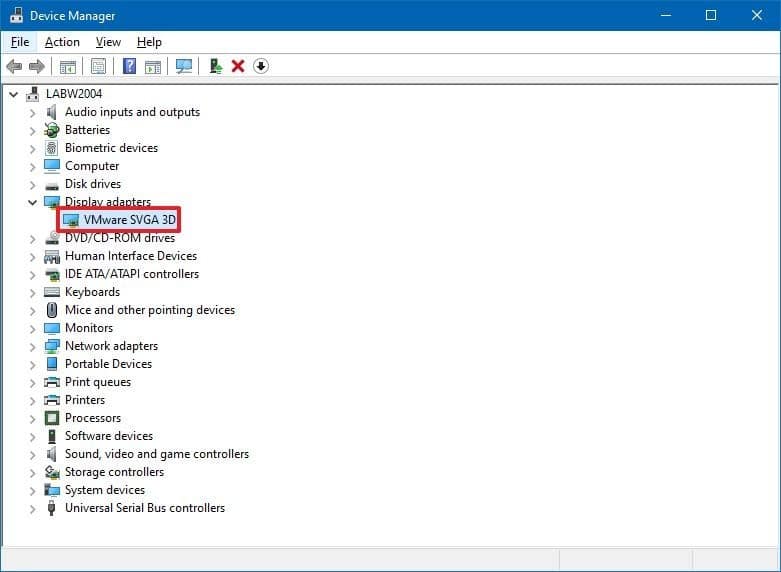Click Show/Hide Action Pane toolbar icon

point(153,66)
